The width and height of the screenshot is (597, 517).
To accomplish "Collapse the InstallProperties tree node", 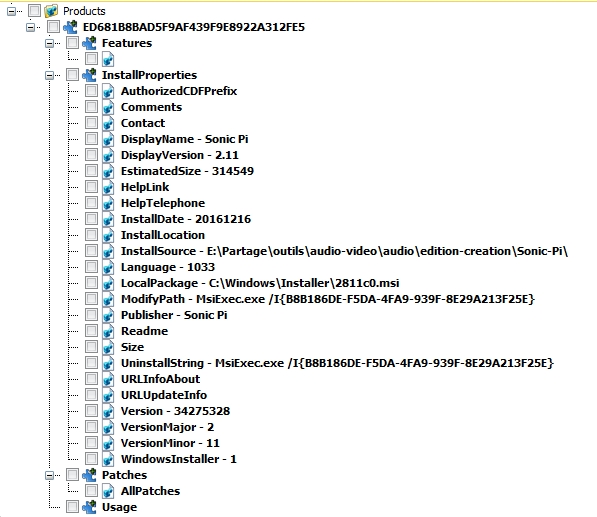I will [x=49, y=75].
